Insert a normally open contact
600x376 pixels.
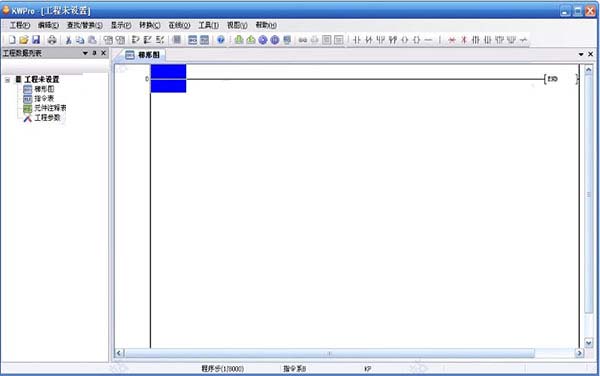point(357,40)
